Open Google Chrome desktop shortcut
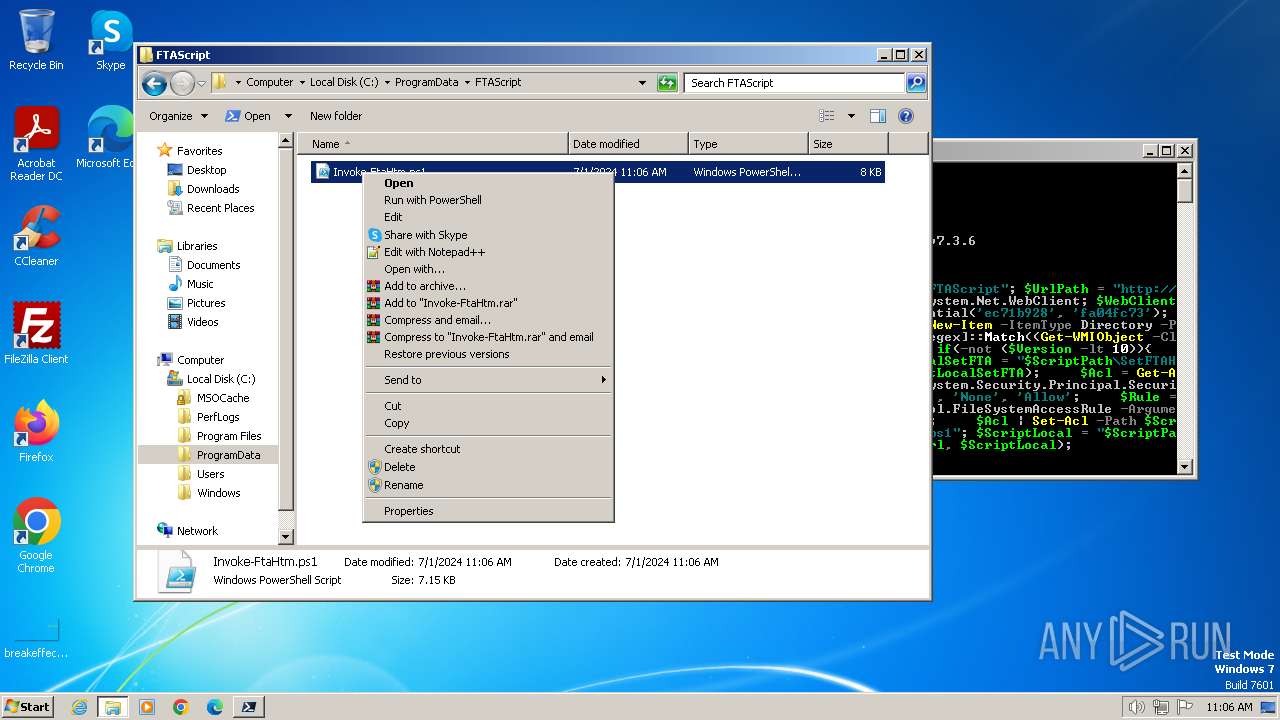Image resolution: width=1280 pixels, height=720 pixels. (36, 536)
